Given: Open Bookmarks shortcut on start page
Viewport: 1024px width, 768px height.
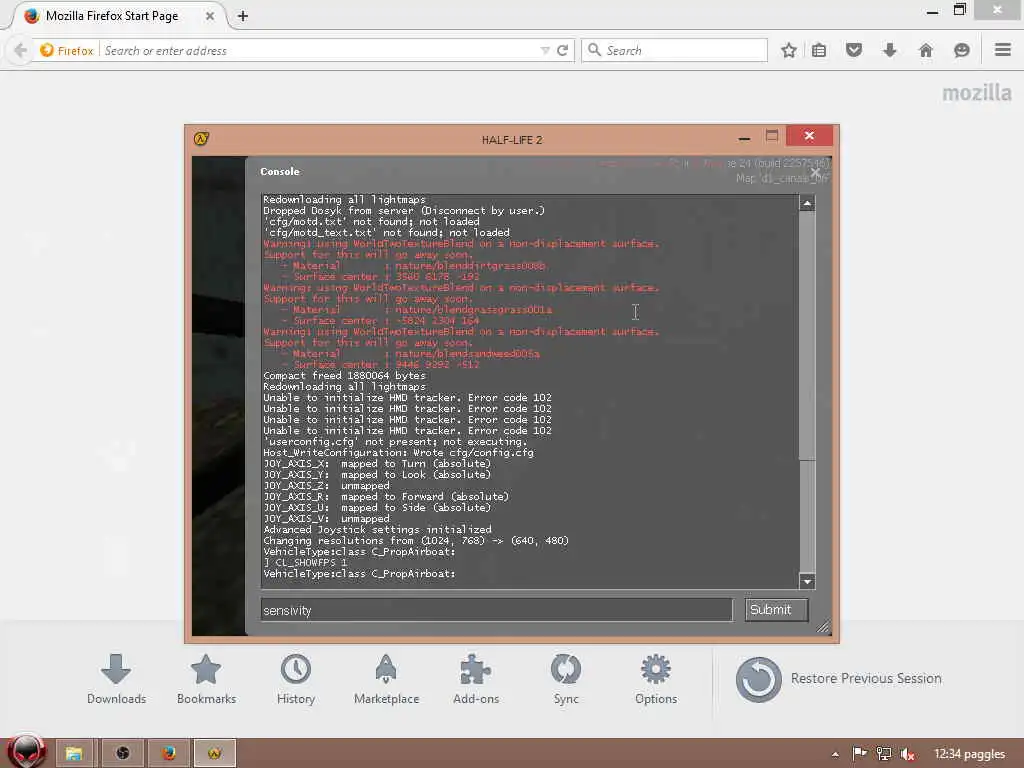Looking at the screenshot, I should [x=206, y=679].
